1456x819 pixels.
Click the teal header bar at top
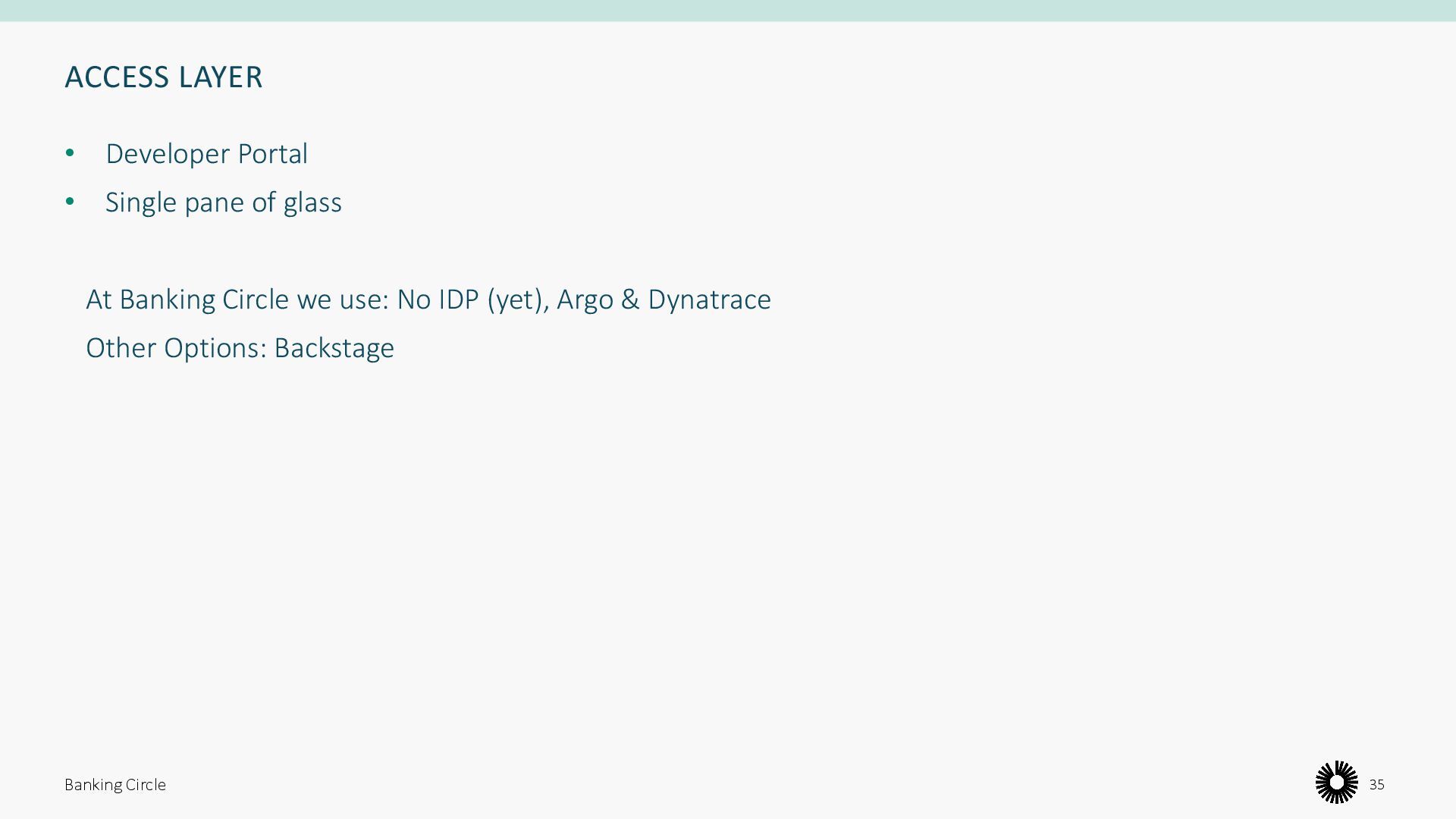728,11
